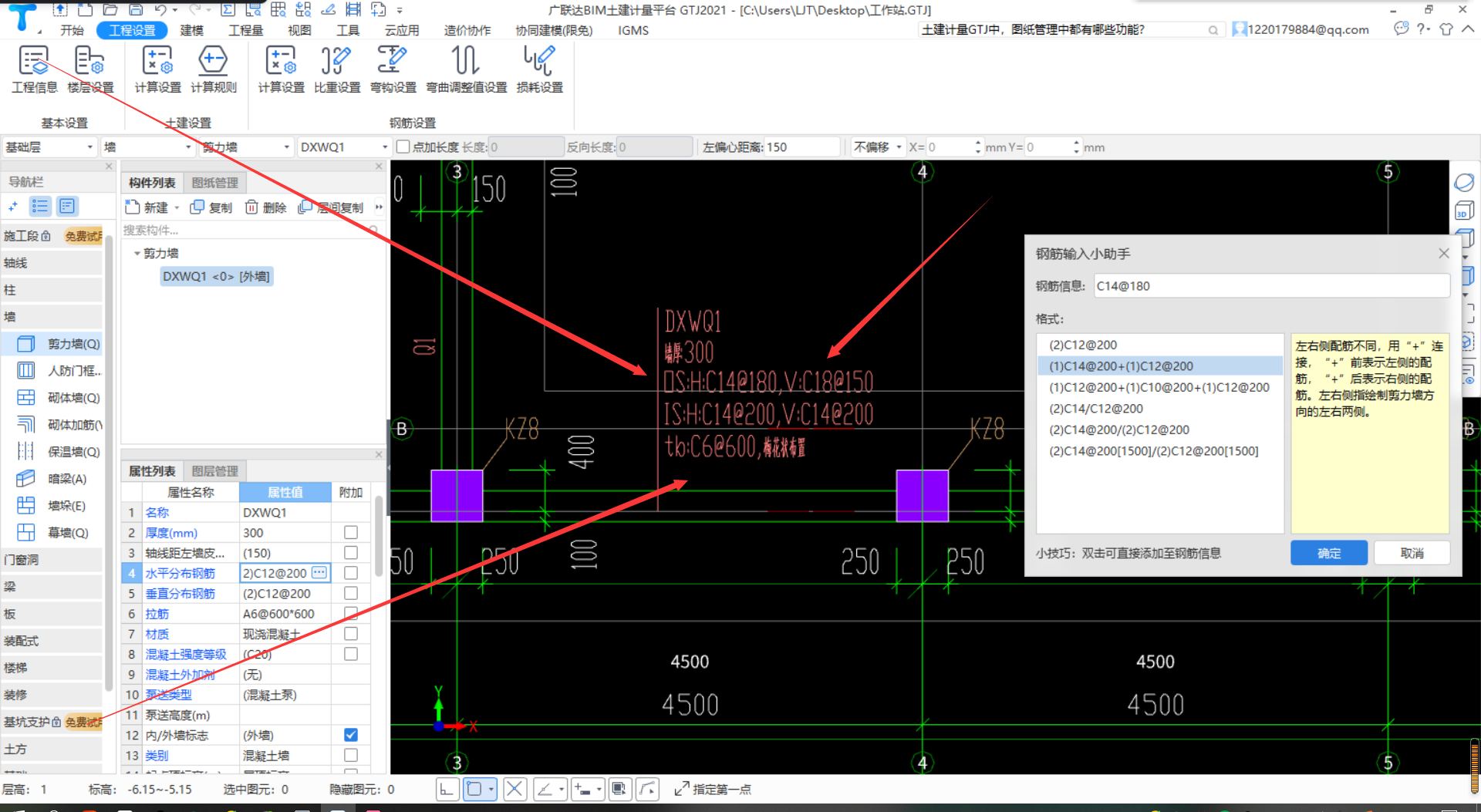1481x812 pixels.
Task: Select 保温墙(Q) insulation wall item
Action: click(x=59, y=452)
